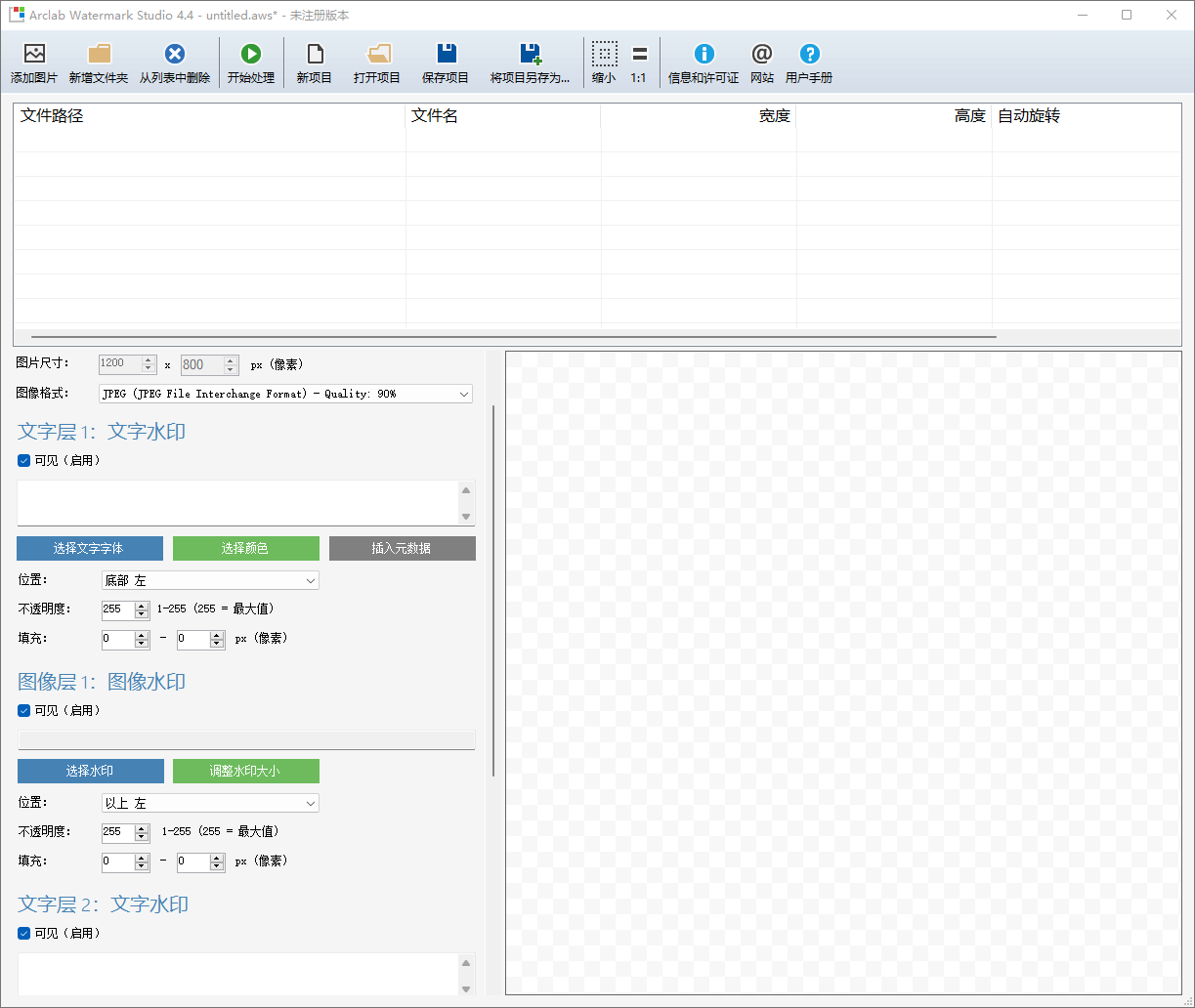
Task: Click the 图像层 1: 图像水印 heading
Action: [102, 681]
